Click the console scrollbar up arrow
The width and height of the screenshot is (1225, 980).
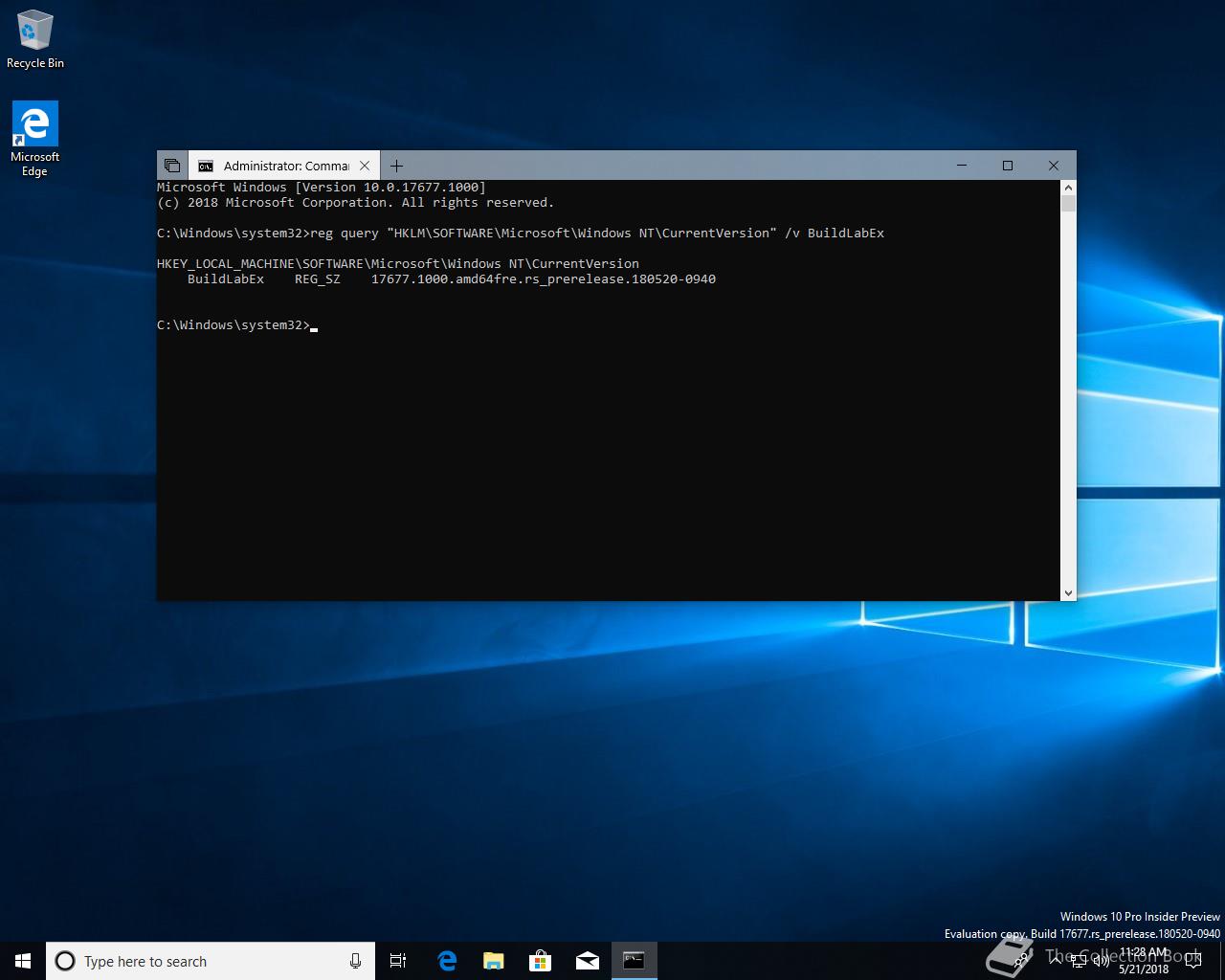(1068, 188)
